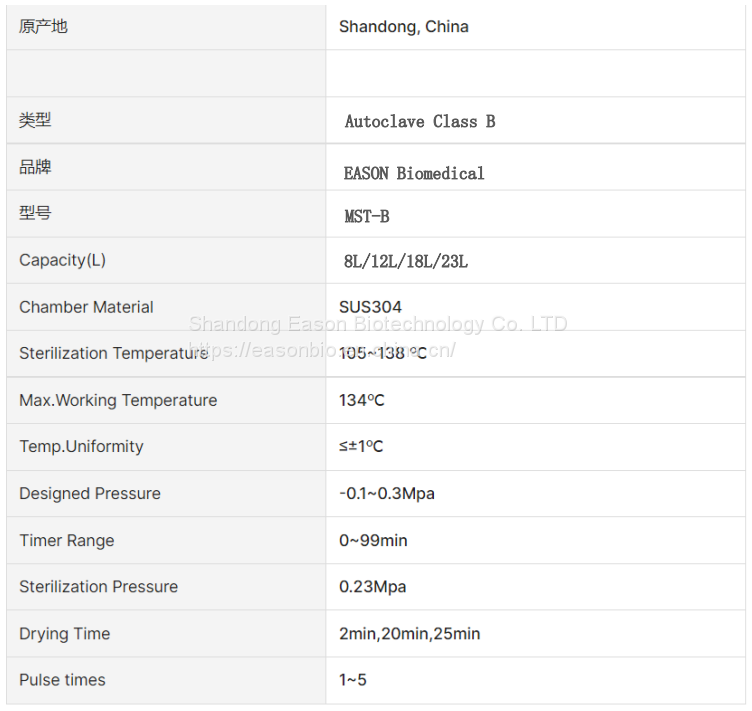Select the 'EASON Biomedical' brand value
The width and height of the screenshot is (752, 711).
click(x=414, y=173)
